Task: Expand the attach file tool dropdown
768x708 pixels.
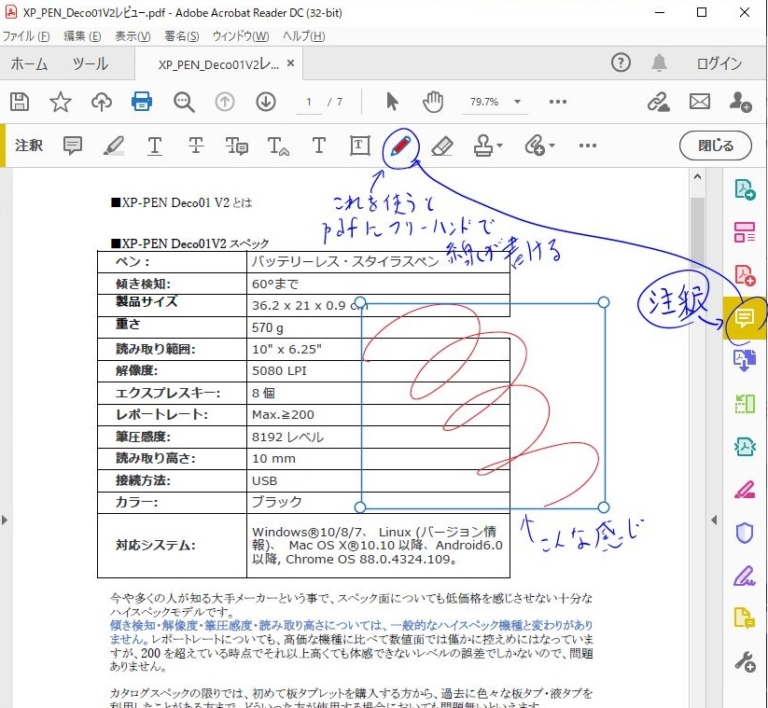Action: [552, 145]
